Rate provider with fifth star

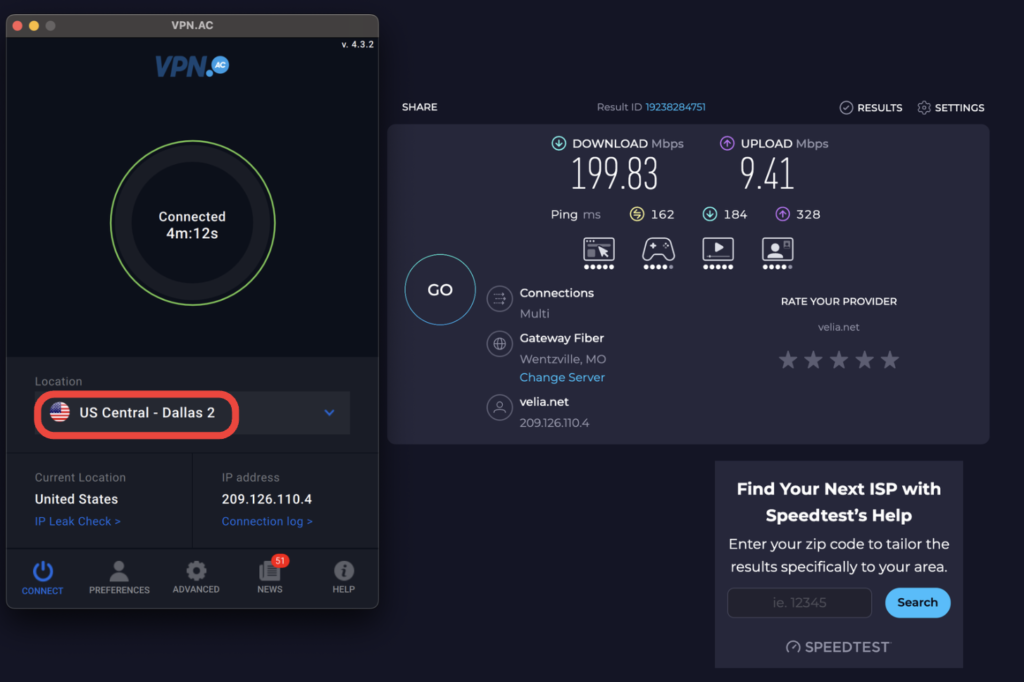890,359
